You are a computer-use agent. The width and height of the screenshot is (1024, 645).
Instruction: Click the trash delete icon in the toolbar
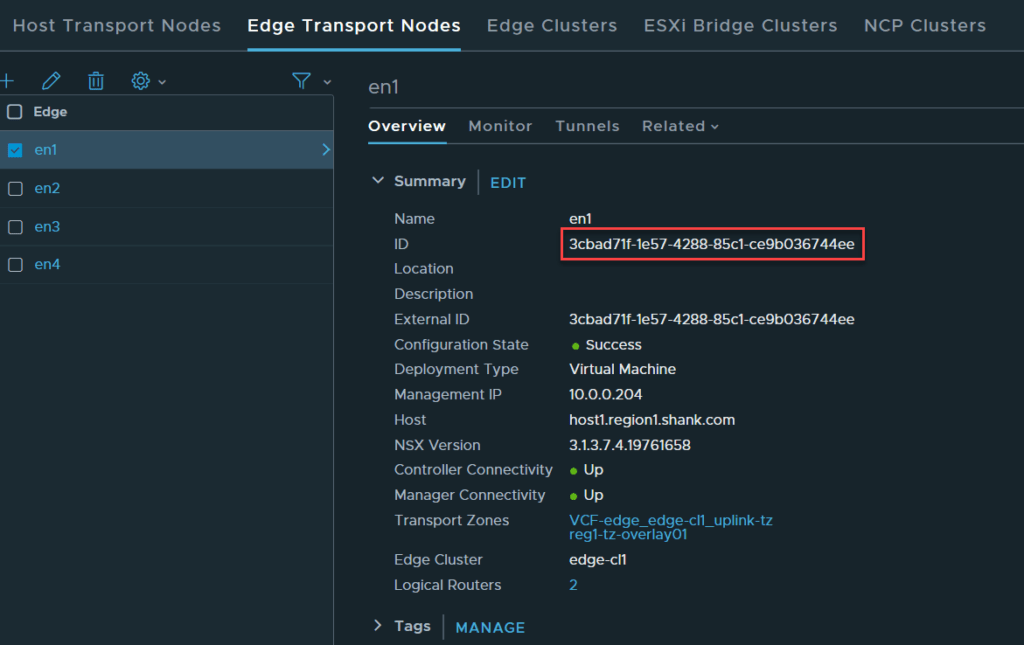click(96, 81)
